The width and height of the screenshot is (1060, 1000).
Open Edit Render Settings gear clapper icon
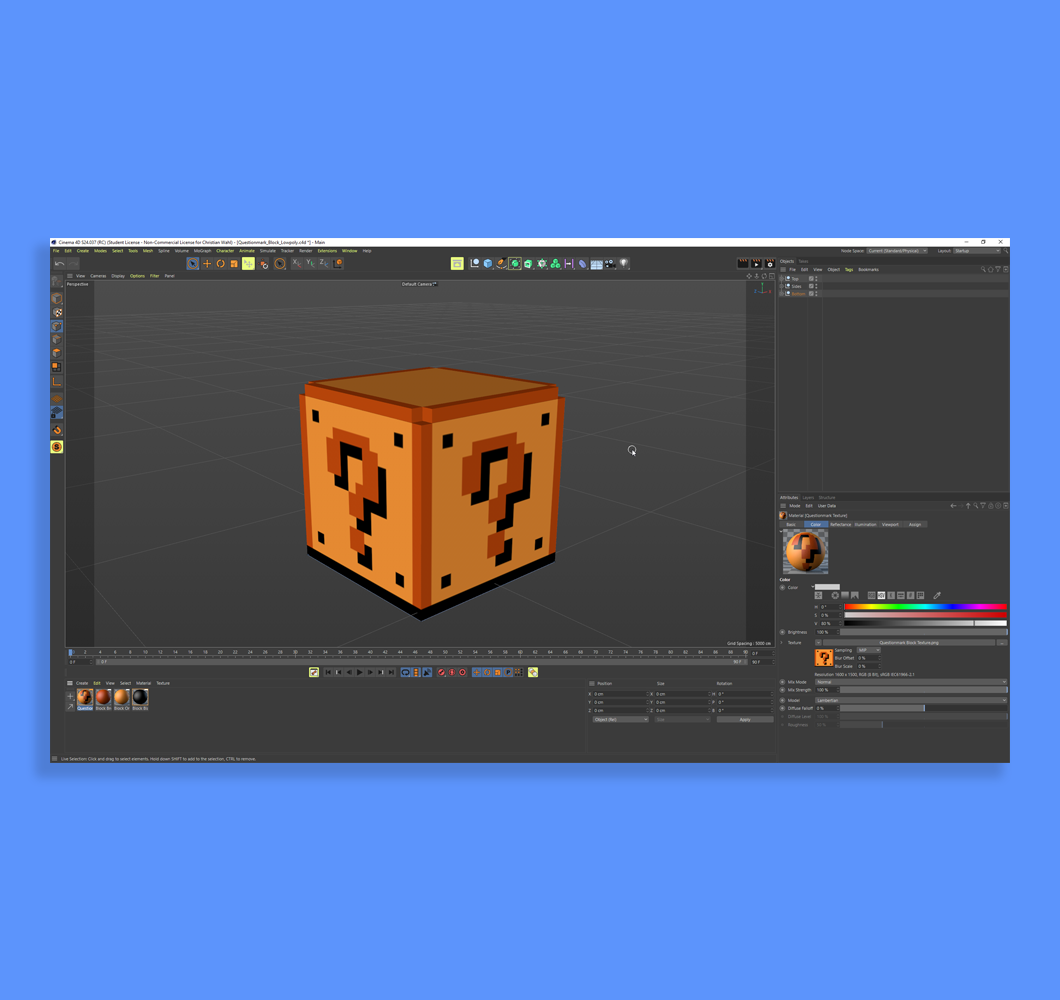[769, 264]
